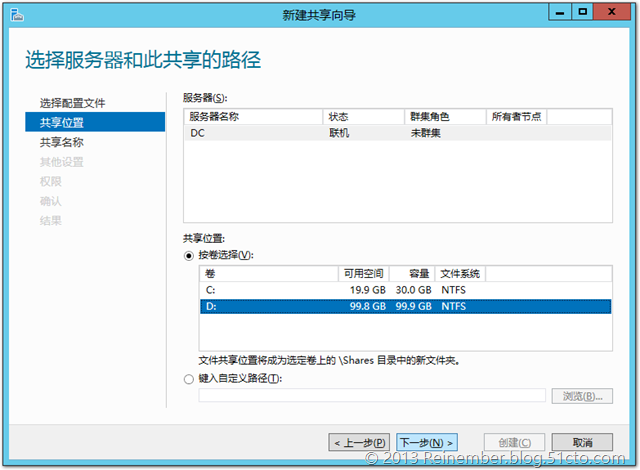Image resolution: width=640 pixels, height=470 pixels.
Task: Click the 其他设置 step in sidebar
Action: tap(62, 162)
